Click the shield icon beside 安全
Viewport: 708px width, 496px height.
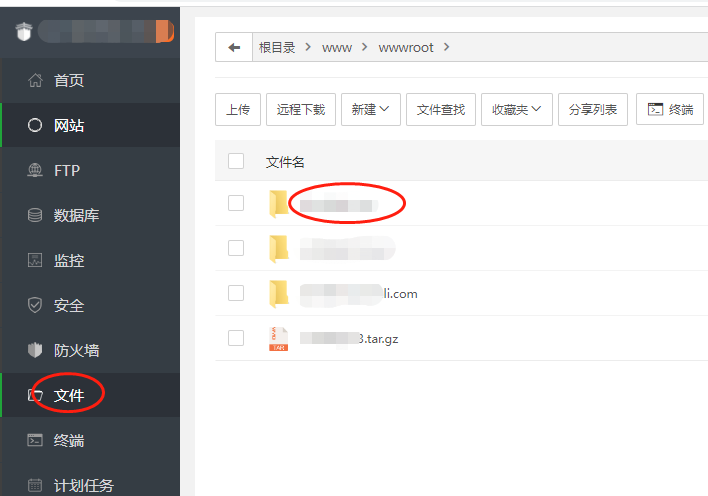coord(35,305)
